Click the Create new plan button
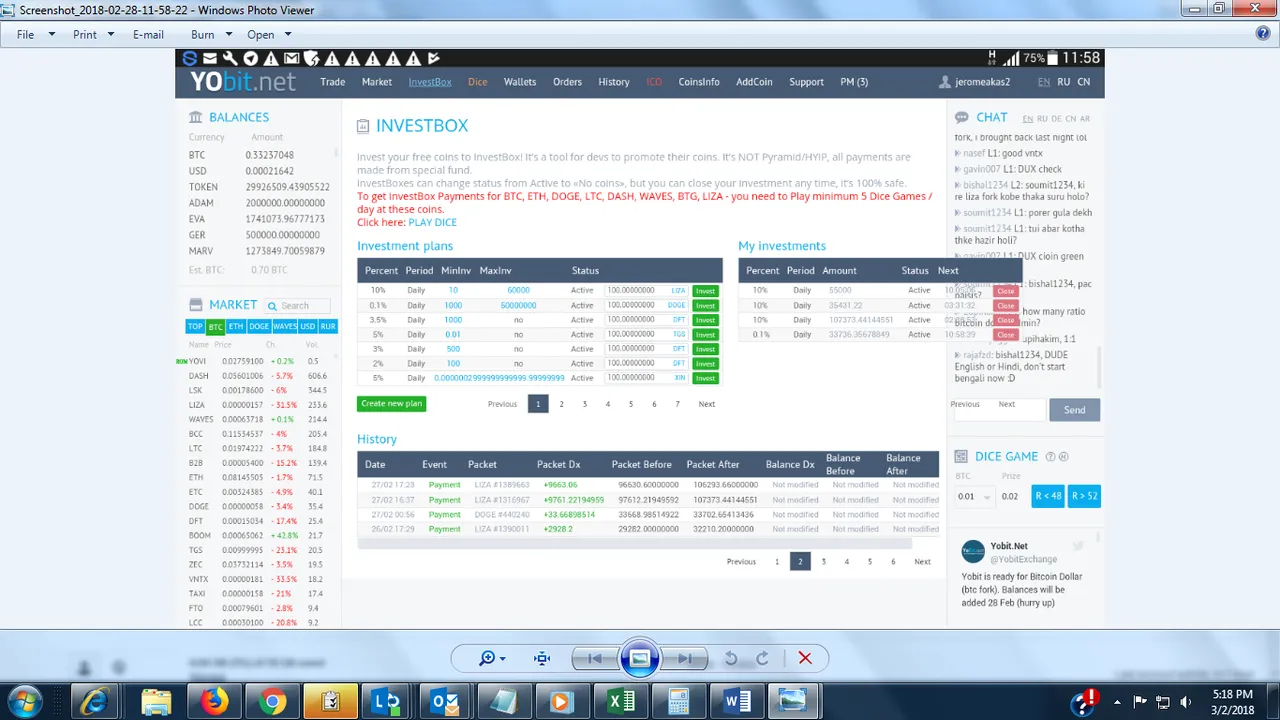The width and height of the screenshot is (1280, 720). coord(391,404)
